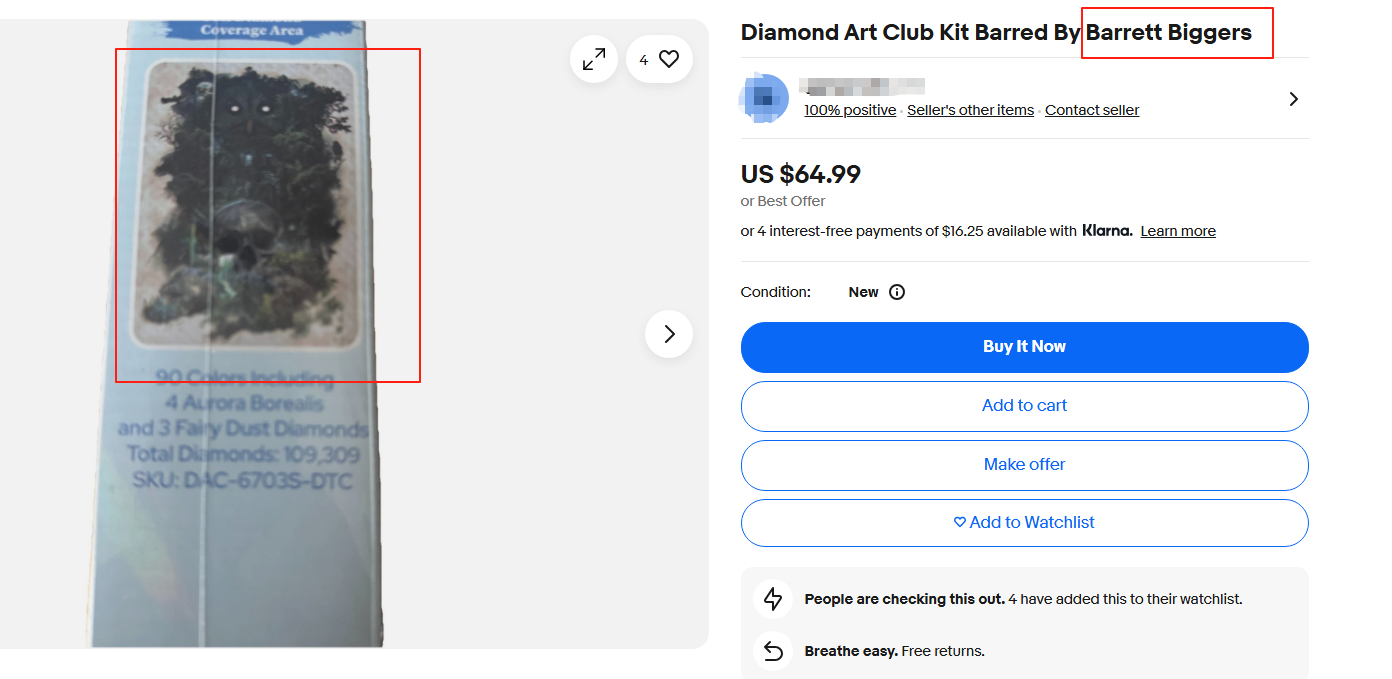
Task: Click the seller's profile avatar
Action: (763, 98)
